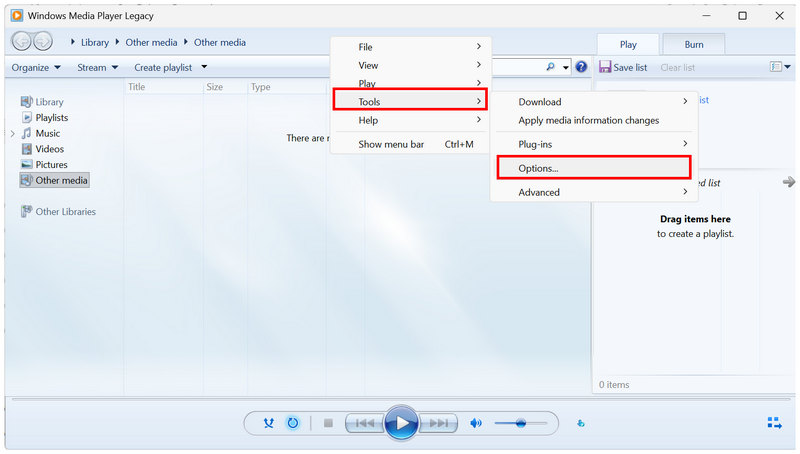Viewport: 800px width, 454px height.
Task: Click the search magnifier icon
Action: click(x=551, y=67)
